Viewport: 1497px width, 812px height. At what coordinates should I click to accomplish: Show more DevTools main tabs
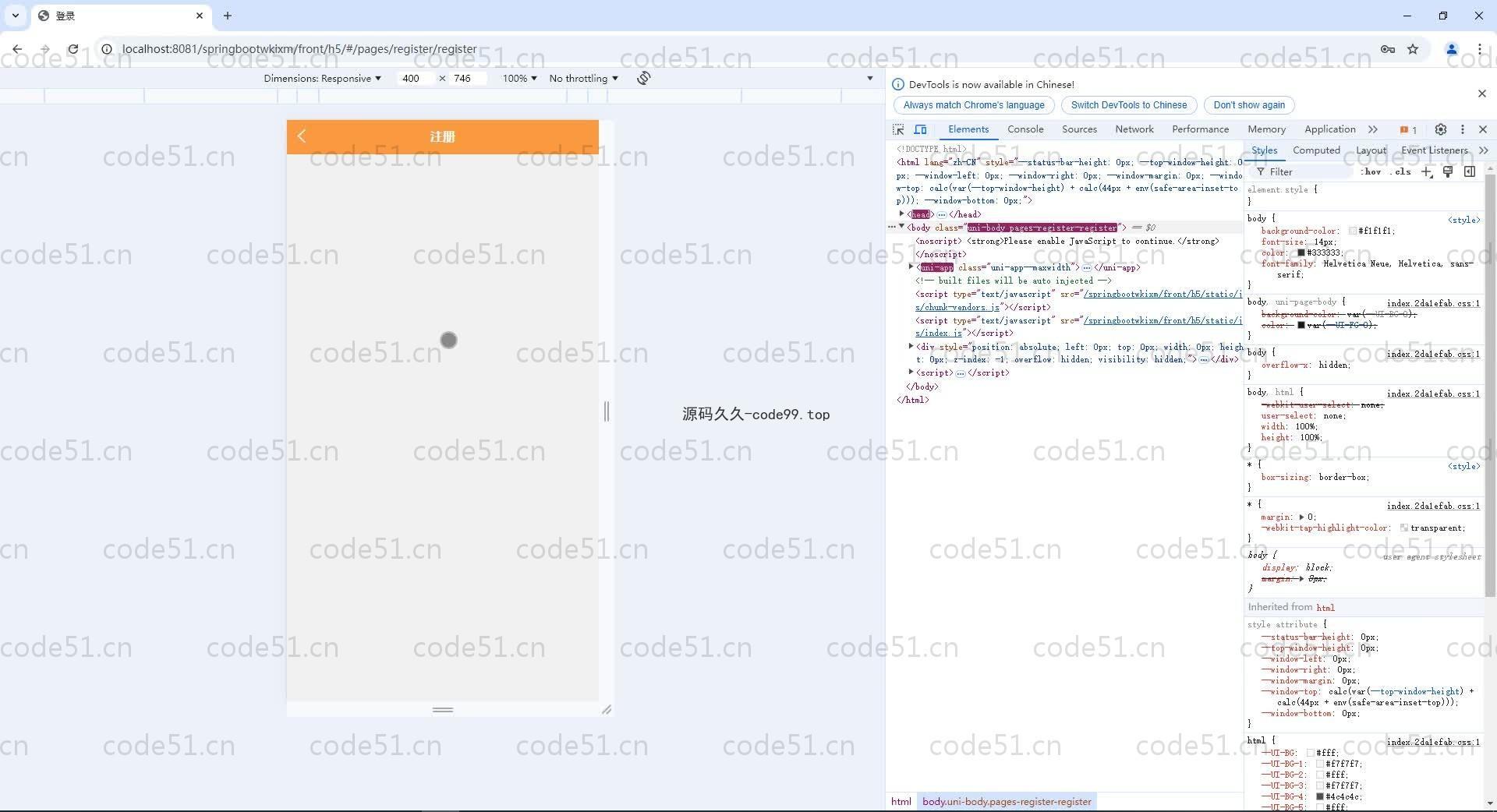1373,129
